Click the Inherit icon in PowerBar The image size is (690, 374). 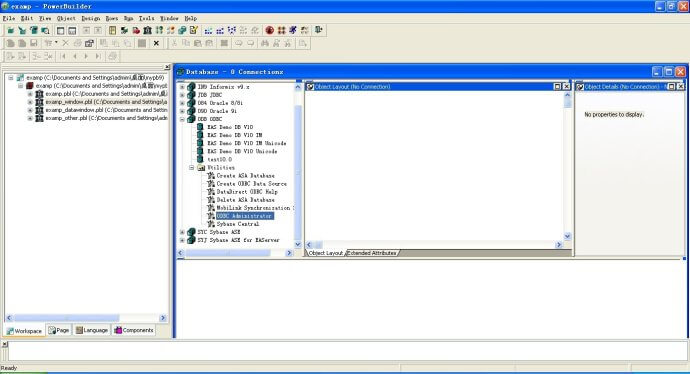(22, 30)
